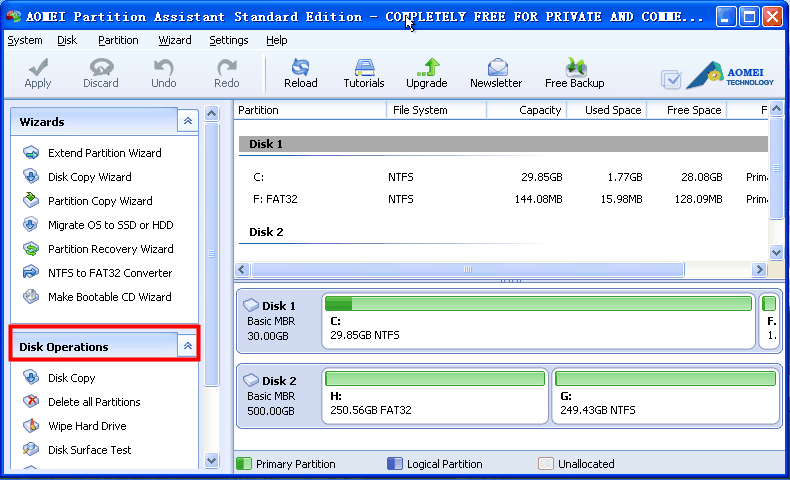
Task: Select the H: 250.56GB FAT32 partition block
Action: point(435,396)
